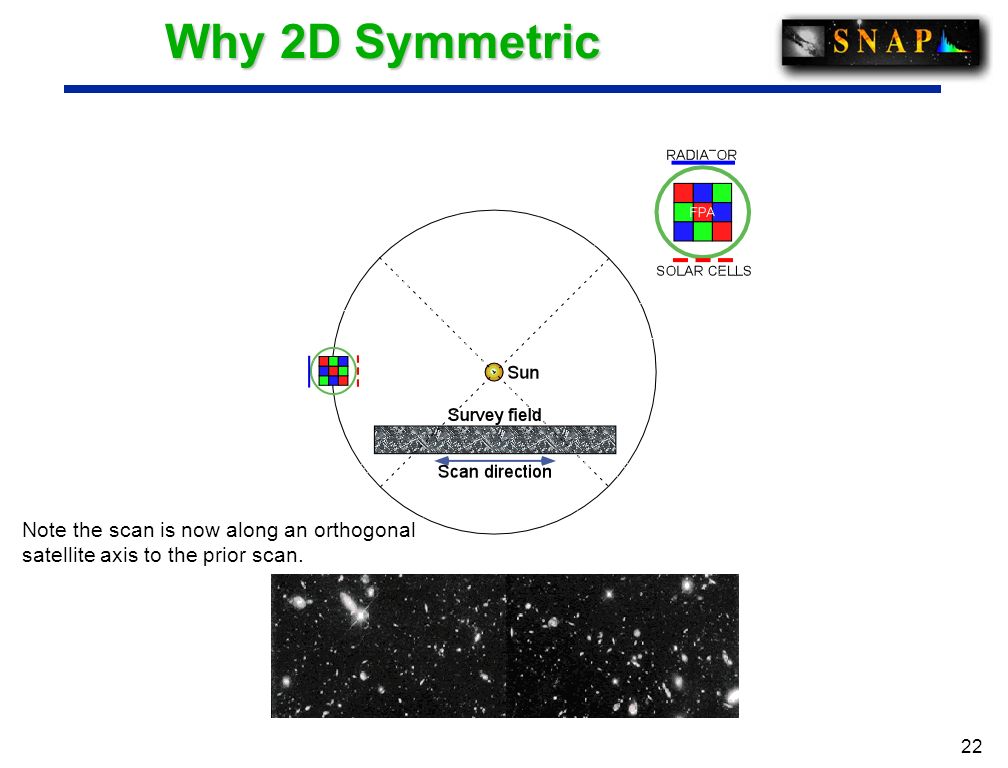The width and height of the screenshot is (1008, 768).
Task: Click the deep-field galaxy photo
Action: pos(505,646)
